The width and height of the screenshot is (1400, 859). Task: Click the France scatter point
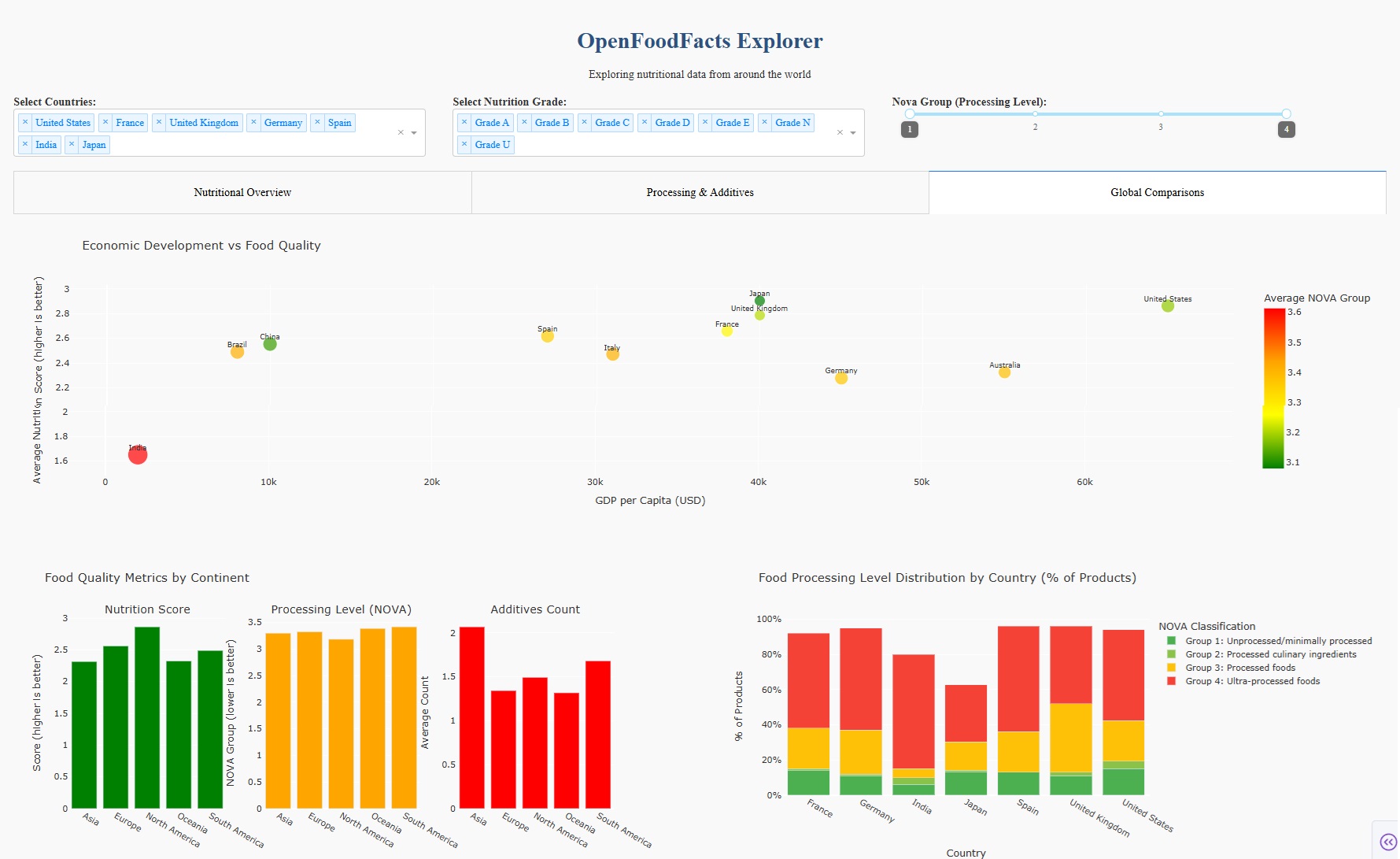(727, 331)
